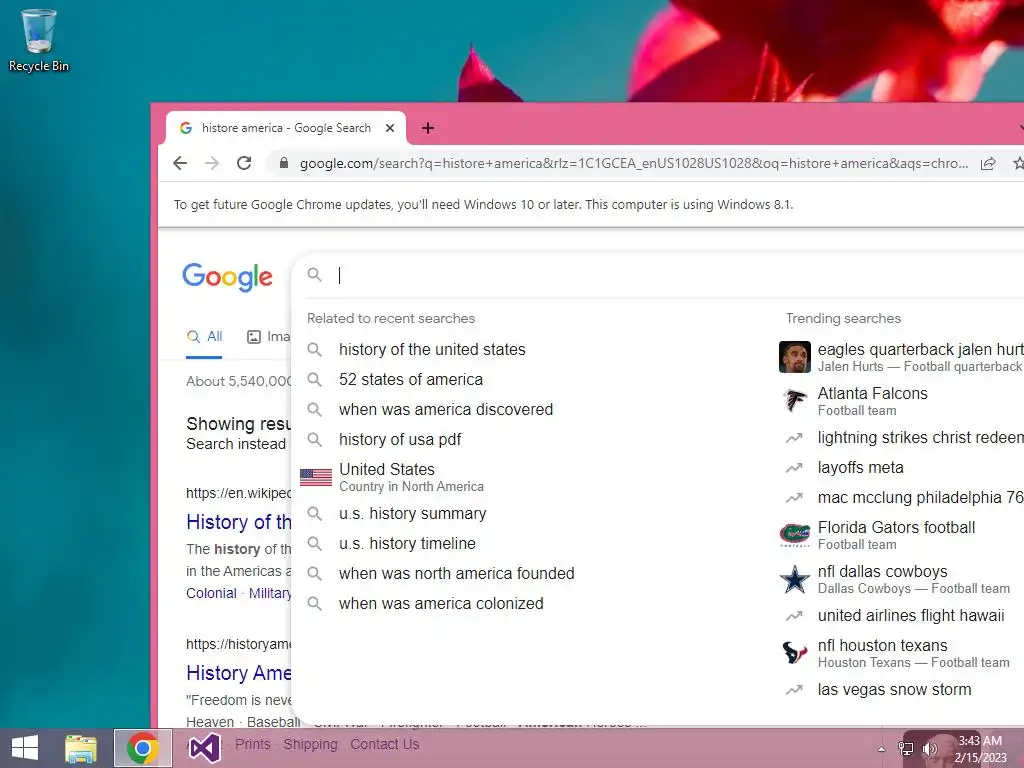The height and width of the screenshot is (768, 1024).
Task: Select trending layoffs meta
Action: click(x=860, y=468)
